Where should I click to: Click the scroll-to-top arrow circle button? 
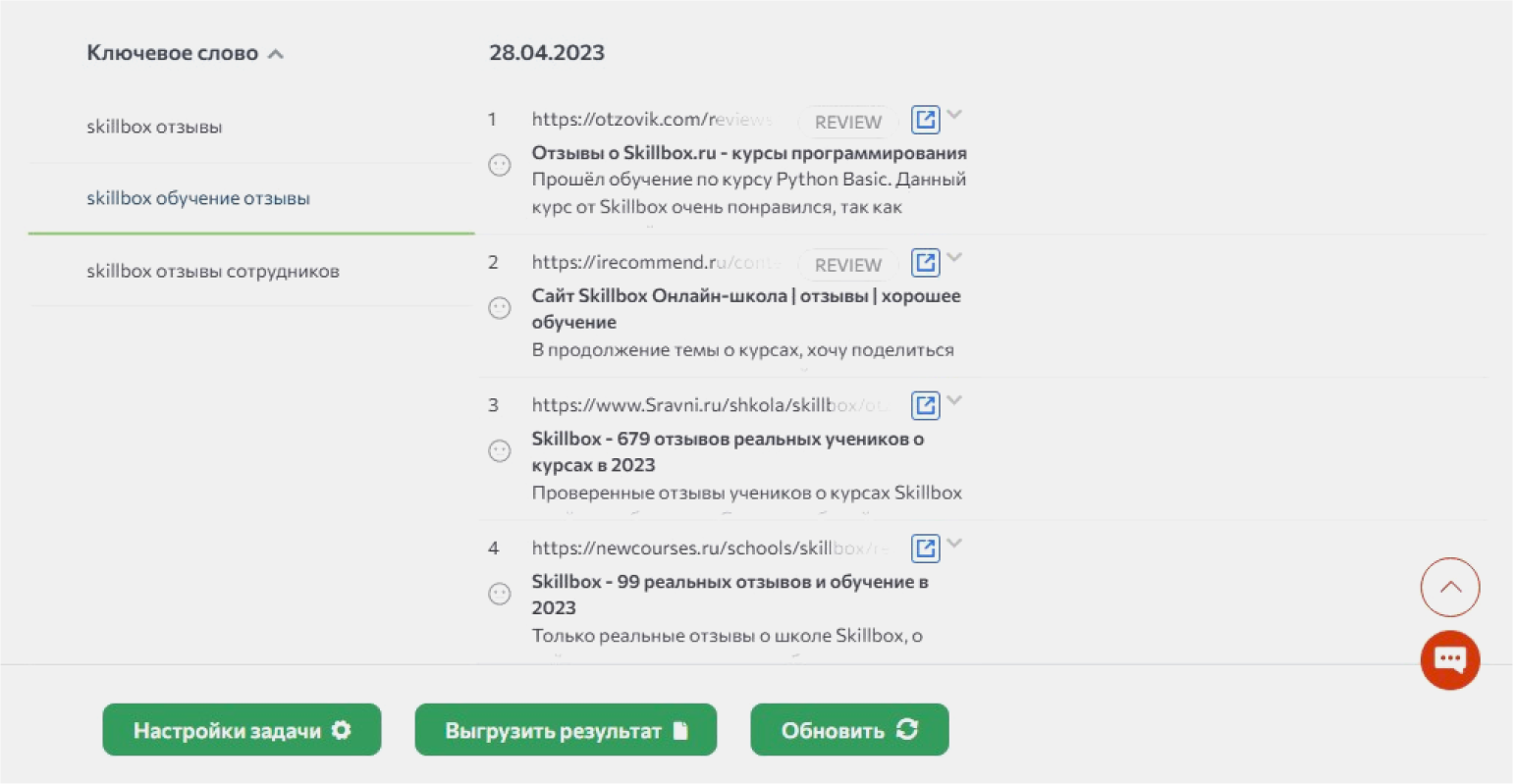click(x=1450, y=587)
